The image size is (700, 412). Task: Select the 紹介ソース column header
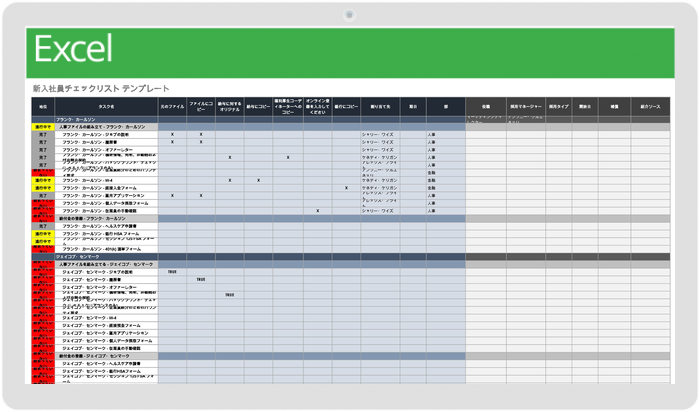pos(651,105)
